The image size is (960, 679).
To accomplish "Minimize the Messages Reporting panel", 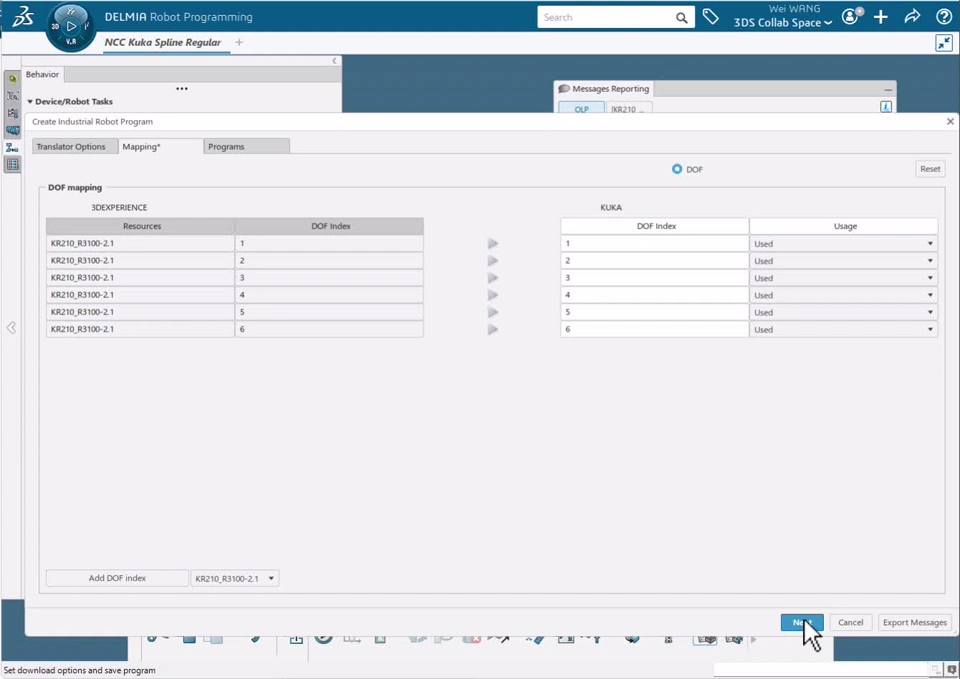I will pos(888,89).
